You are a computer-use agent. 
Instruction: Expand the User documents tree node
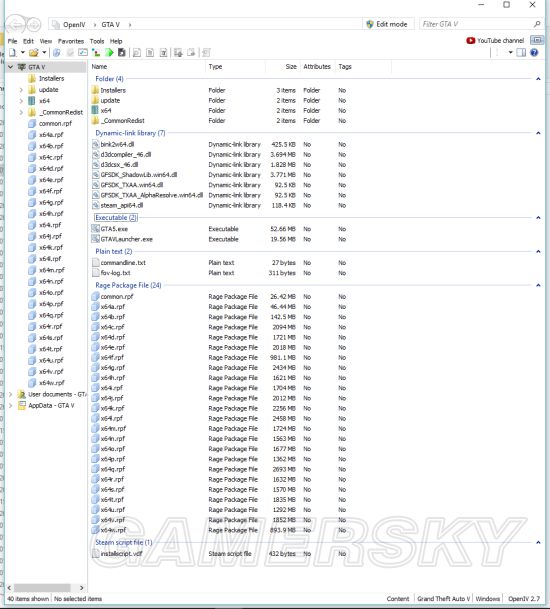coord(10,394)
